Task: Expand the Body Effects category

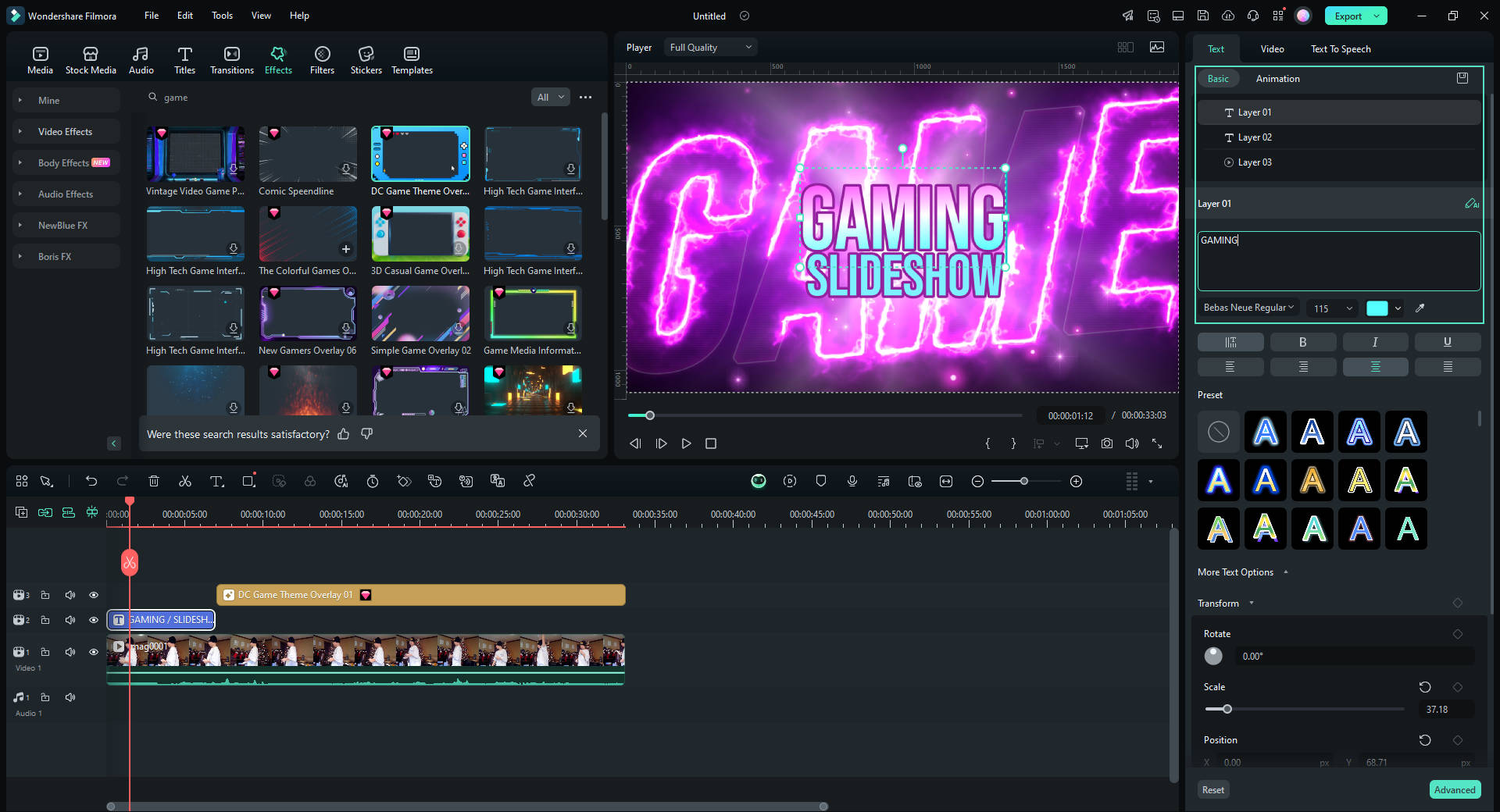Action: 66,163
